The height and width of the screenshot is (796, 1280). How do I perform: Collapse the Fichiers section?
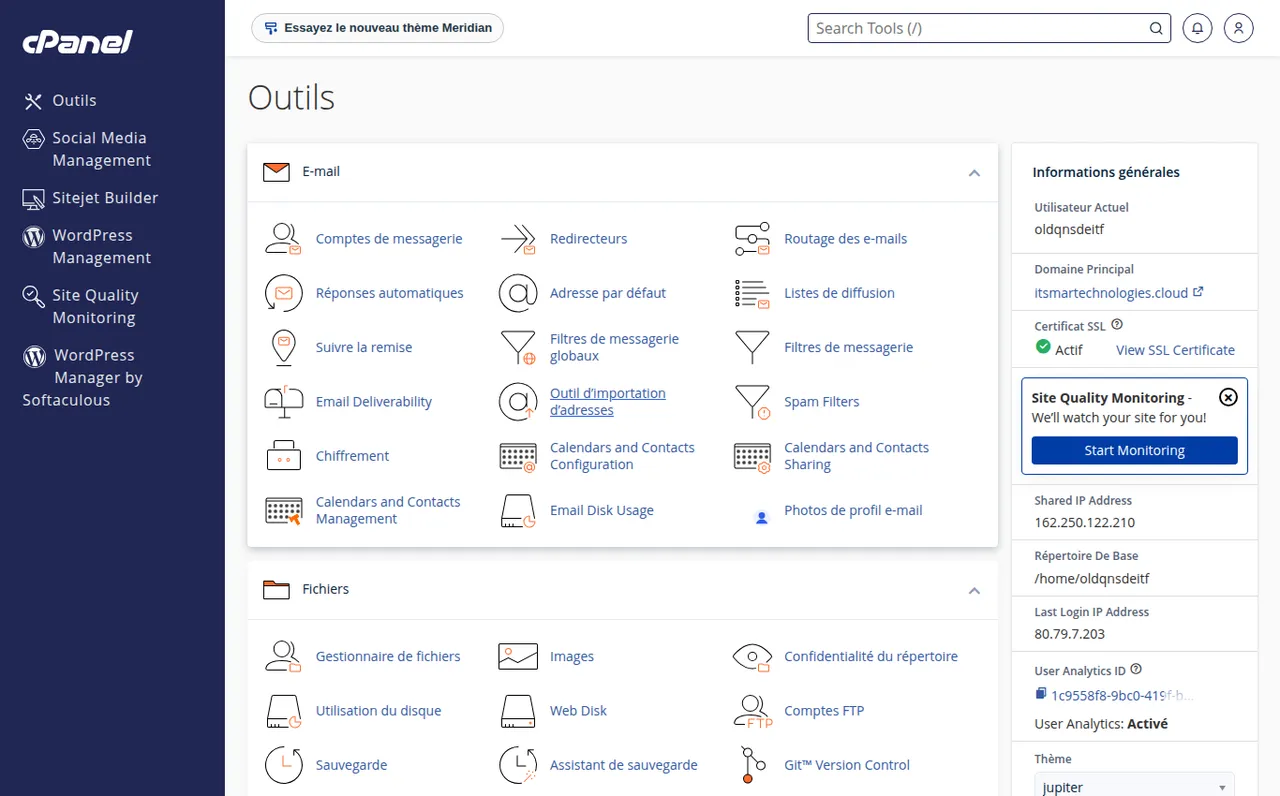974,590
